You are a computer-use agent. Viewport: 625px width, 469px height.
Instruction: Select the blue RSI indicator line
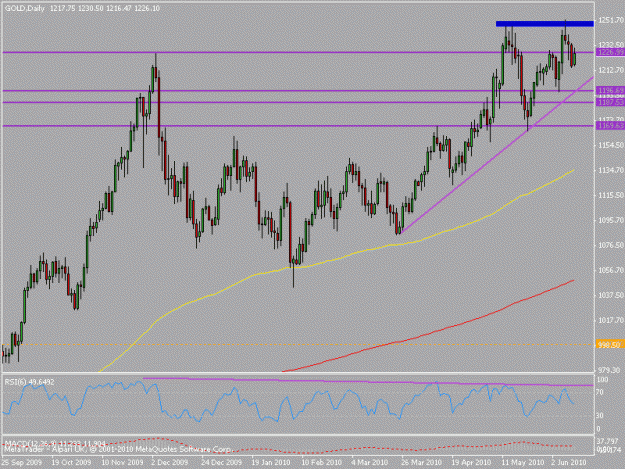(x=289, y=401)
